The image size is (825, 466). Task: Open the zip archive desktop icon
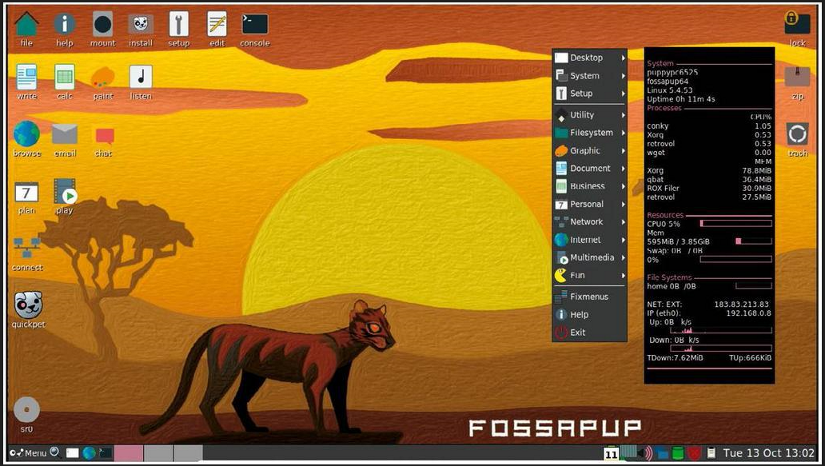(797, 77)
